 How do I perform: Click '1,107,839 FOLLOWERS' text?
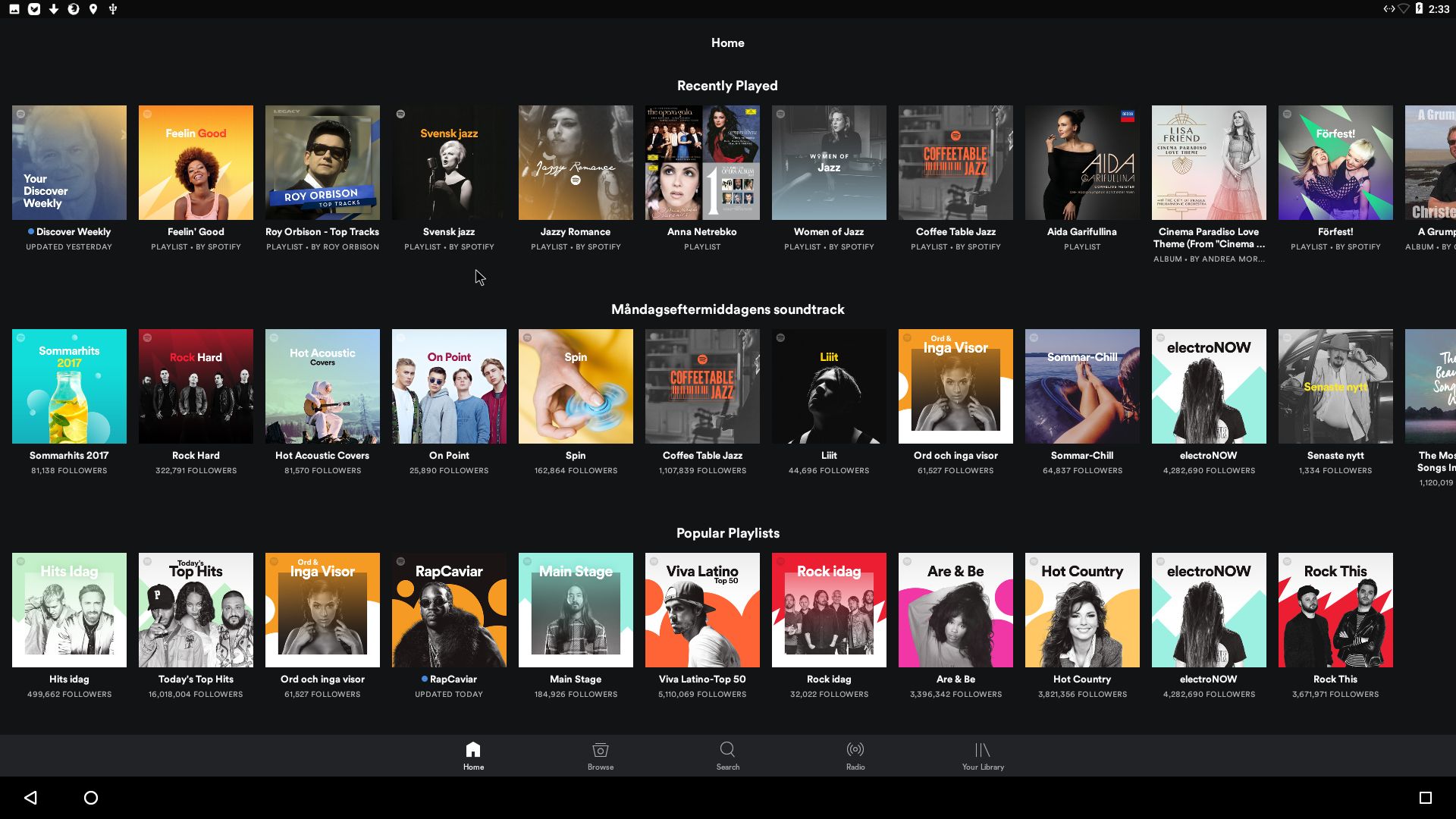(x=702, y=470)
